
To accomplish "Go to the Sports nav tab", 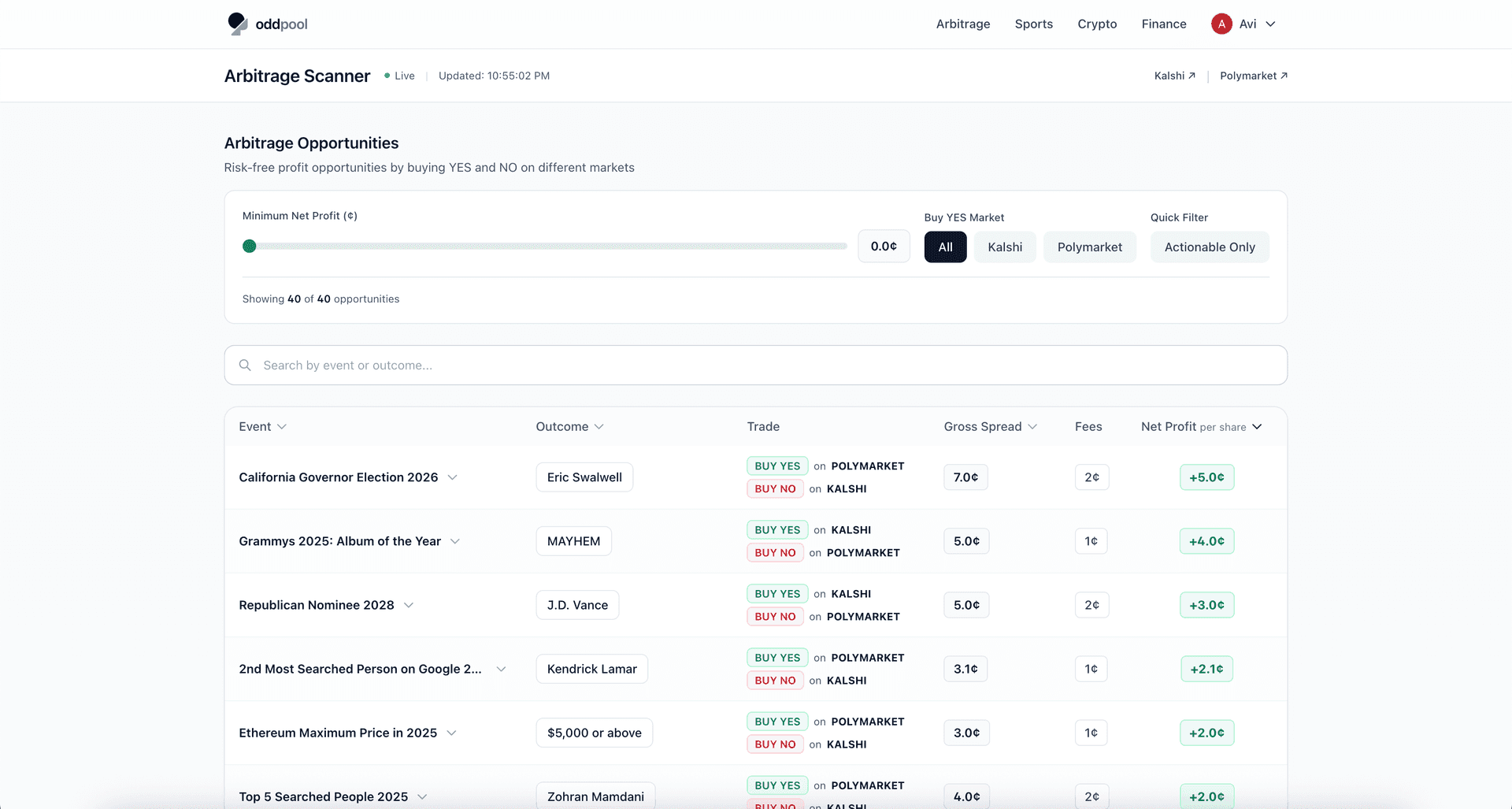I will (1033, 24).
